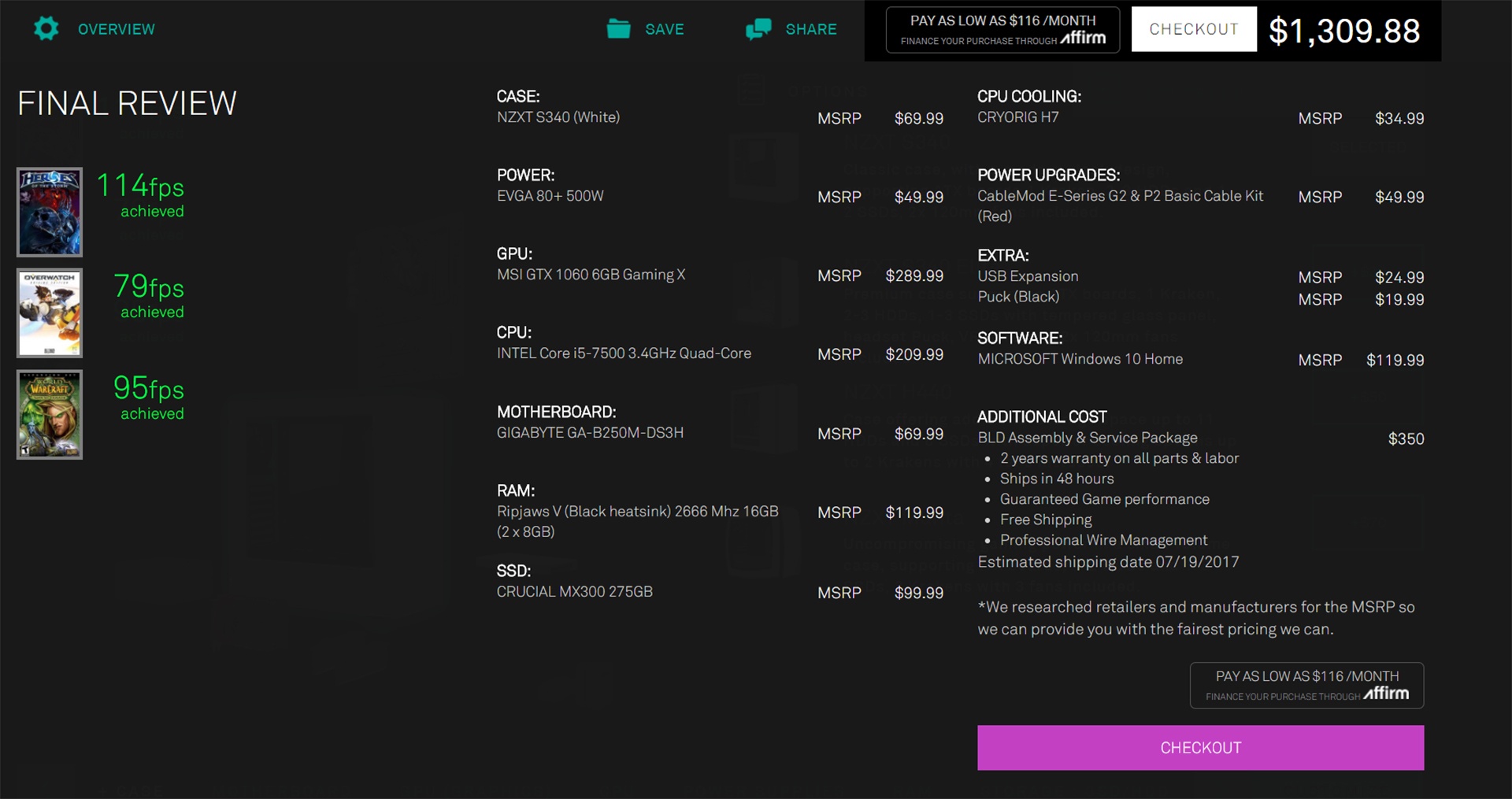Click the NZXT S340 (White) case entry
Screen dimensions: 1512x799
pyautogui.click(x=558, y=117)
